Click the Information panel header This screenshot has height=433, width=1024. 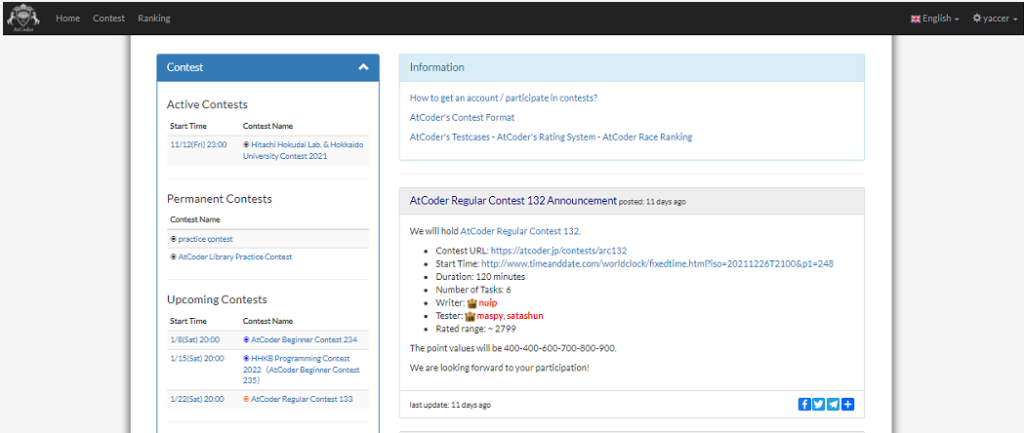point(632,67)
